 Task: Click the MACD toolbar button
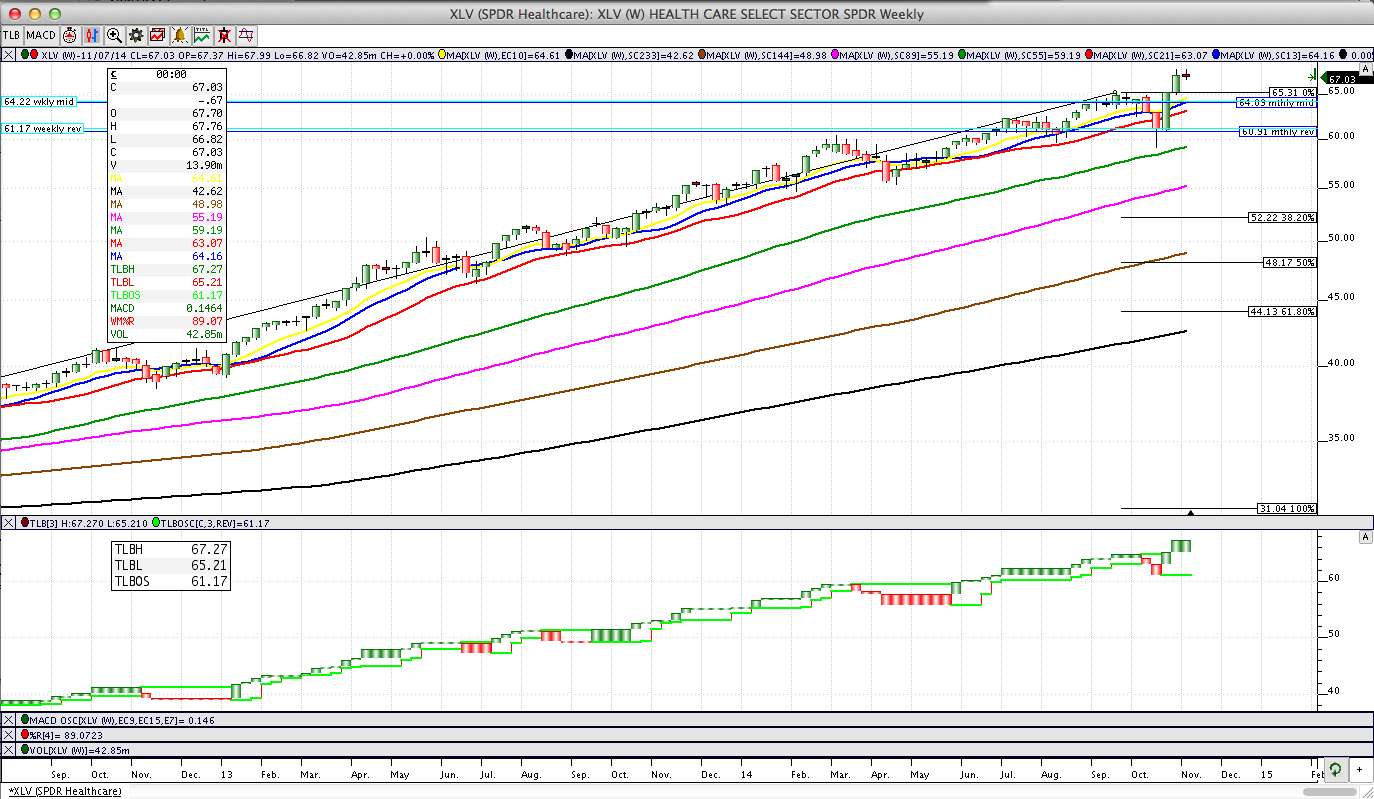[41, 35]
